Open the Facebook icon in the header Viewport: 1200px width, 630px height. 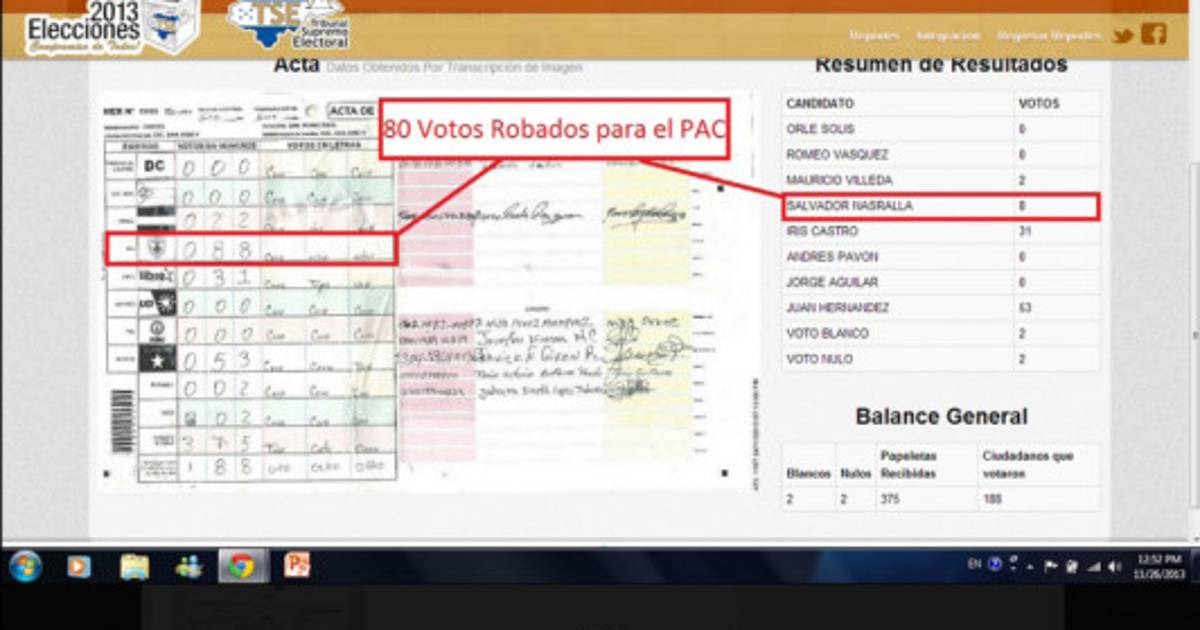pyautogui.click(x=1153, y=34)
